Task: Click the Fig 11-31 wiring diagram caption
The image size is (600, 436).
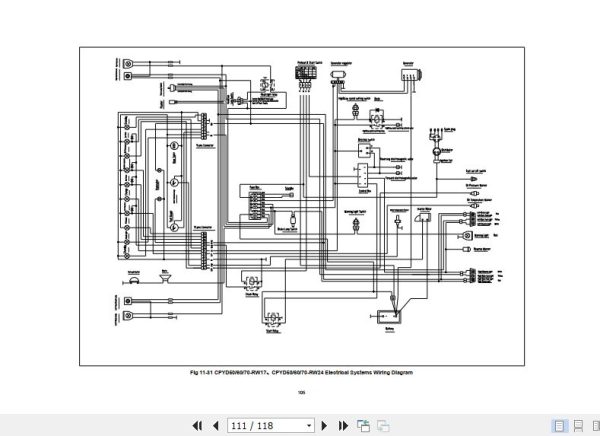Action: (x=302, y=372)
